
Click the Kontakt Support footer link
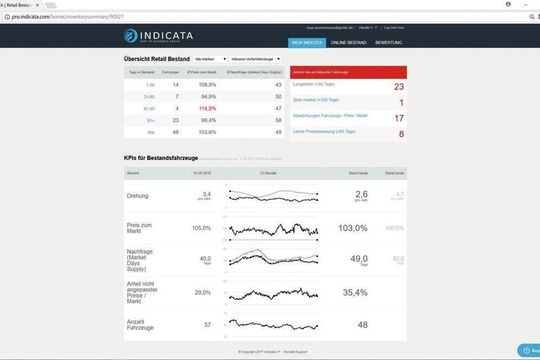(295, 352)
